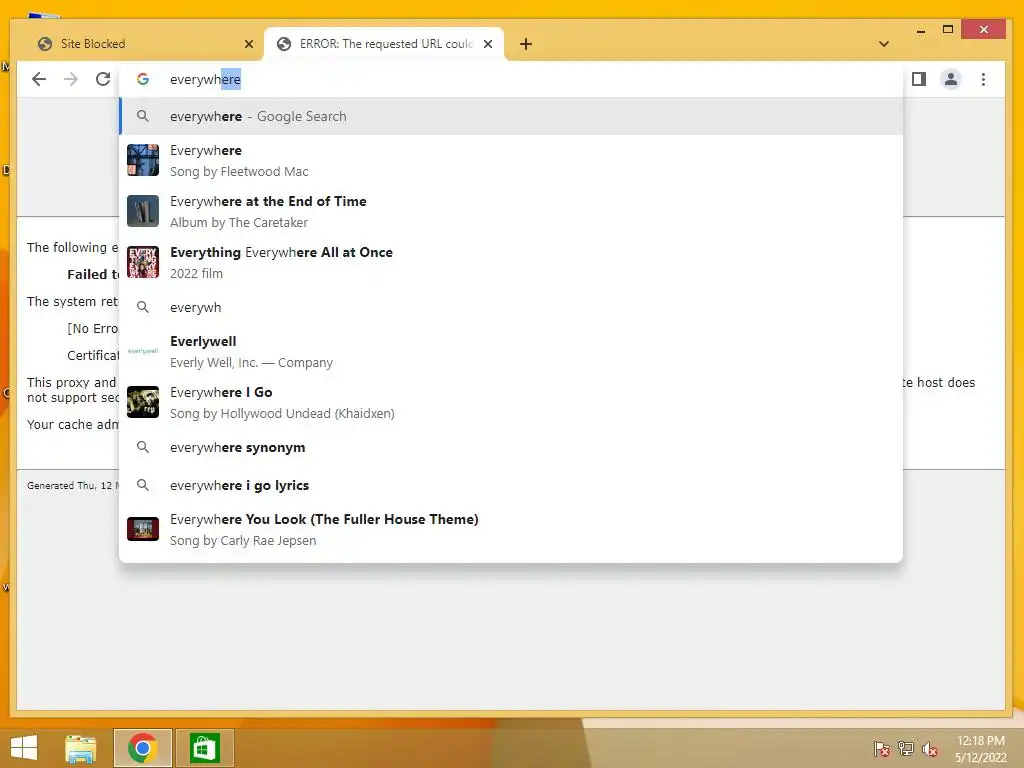Pick Everywhere You Look Fuller House Theme

(x=511, y=530)
